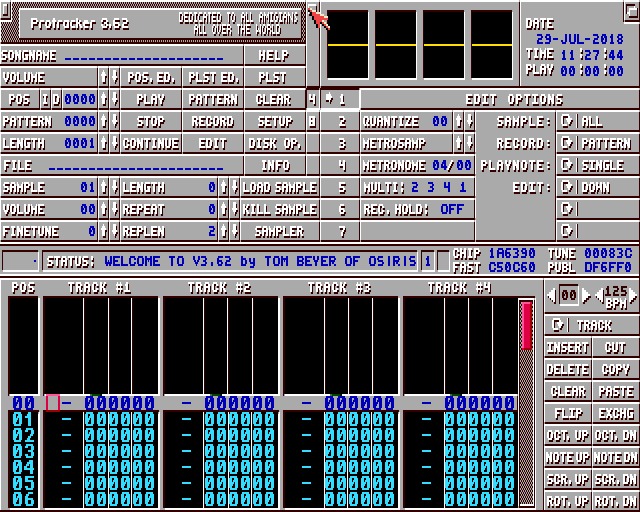The image size is (640, 512).
Task: Toggle the PLAYNOTE: SINGLE option icon
Action: (567, 166)
